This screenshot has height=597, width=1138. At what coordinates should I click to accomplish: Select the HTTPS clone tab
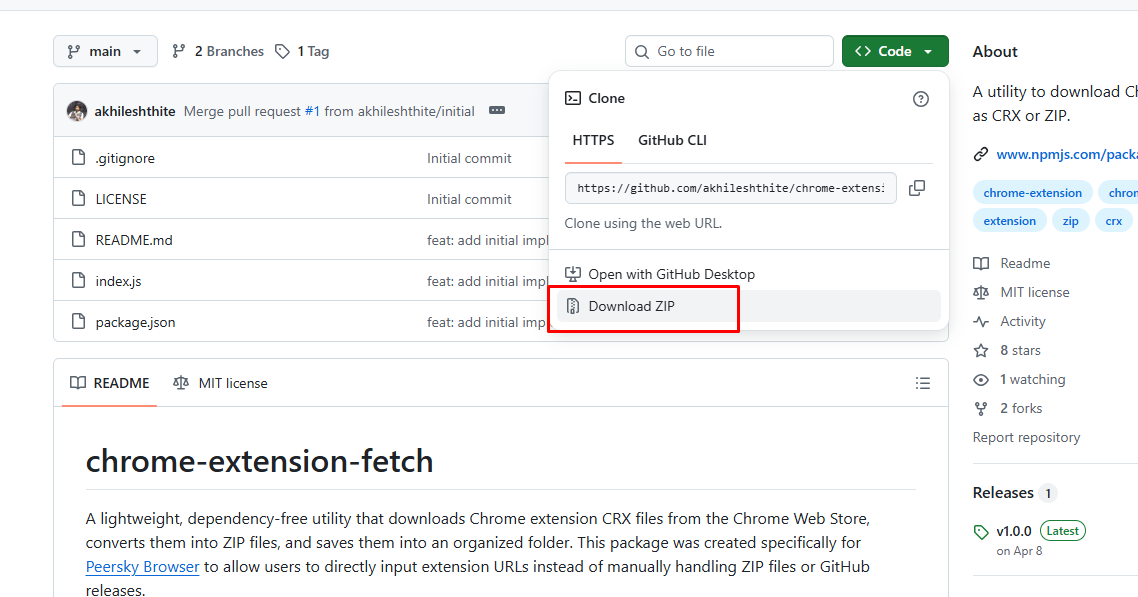[x=593, y=140]
